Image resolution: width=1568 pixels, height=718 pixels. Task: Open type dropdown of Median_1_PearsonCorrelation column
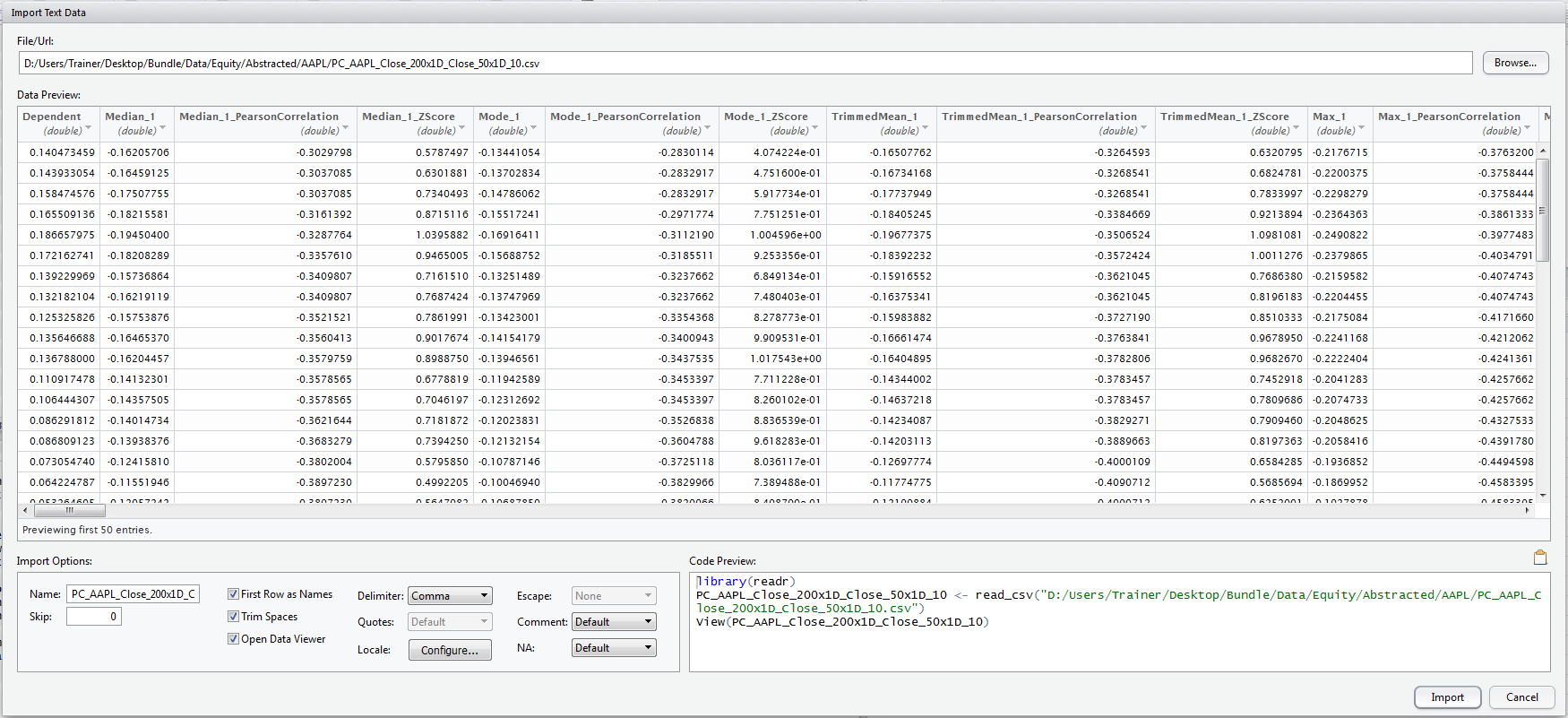[345, 129]
